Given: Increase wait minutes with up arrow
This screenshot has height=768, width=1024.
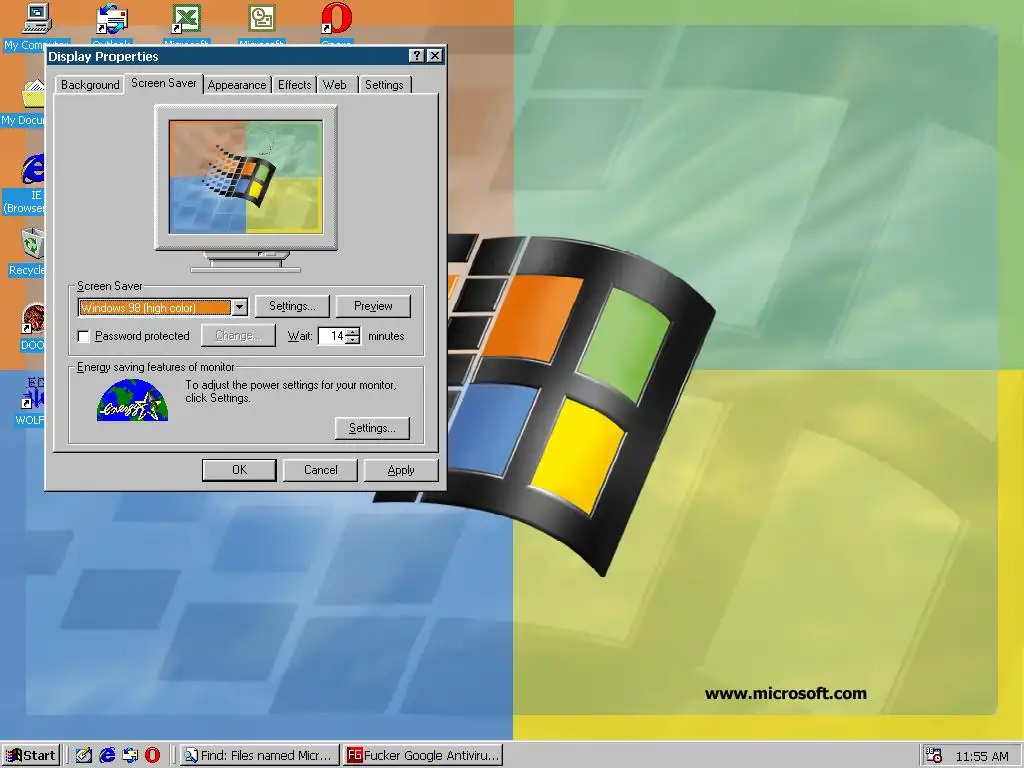Looking at the screenshot, I should pyautogui.click(x=353, y=332).
